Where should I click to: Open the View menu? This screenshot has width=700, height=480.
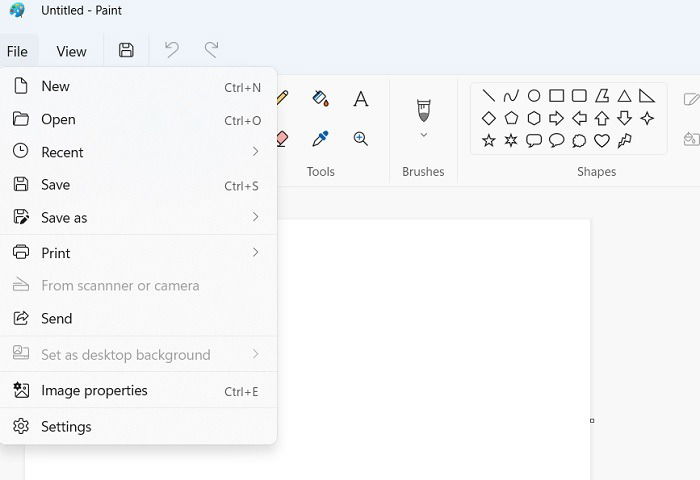(x=71, y=51)
